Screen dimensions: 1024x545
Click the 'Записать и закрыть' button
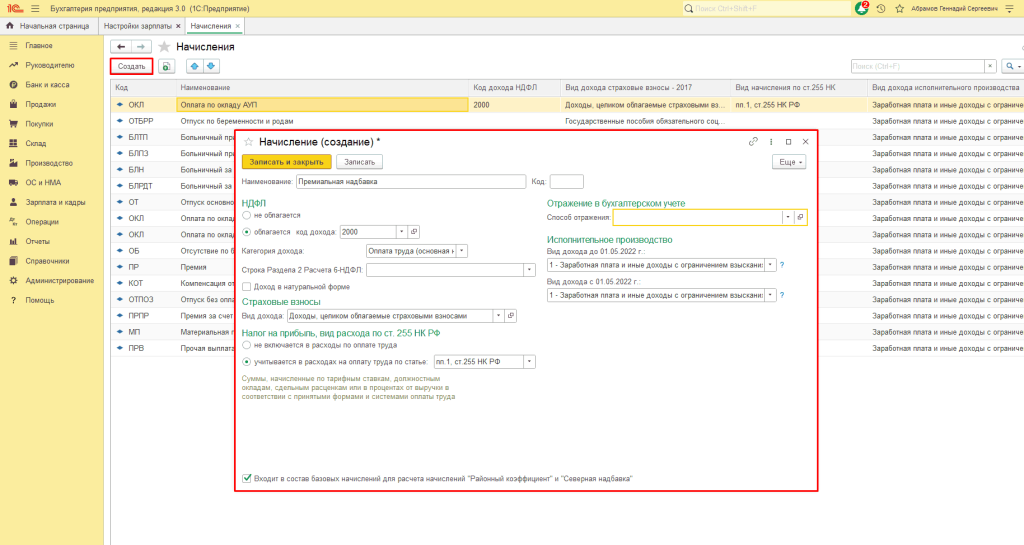[286, 161]
